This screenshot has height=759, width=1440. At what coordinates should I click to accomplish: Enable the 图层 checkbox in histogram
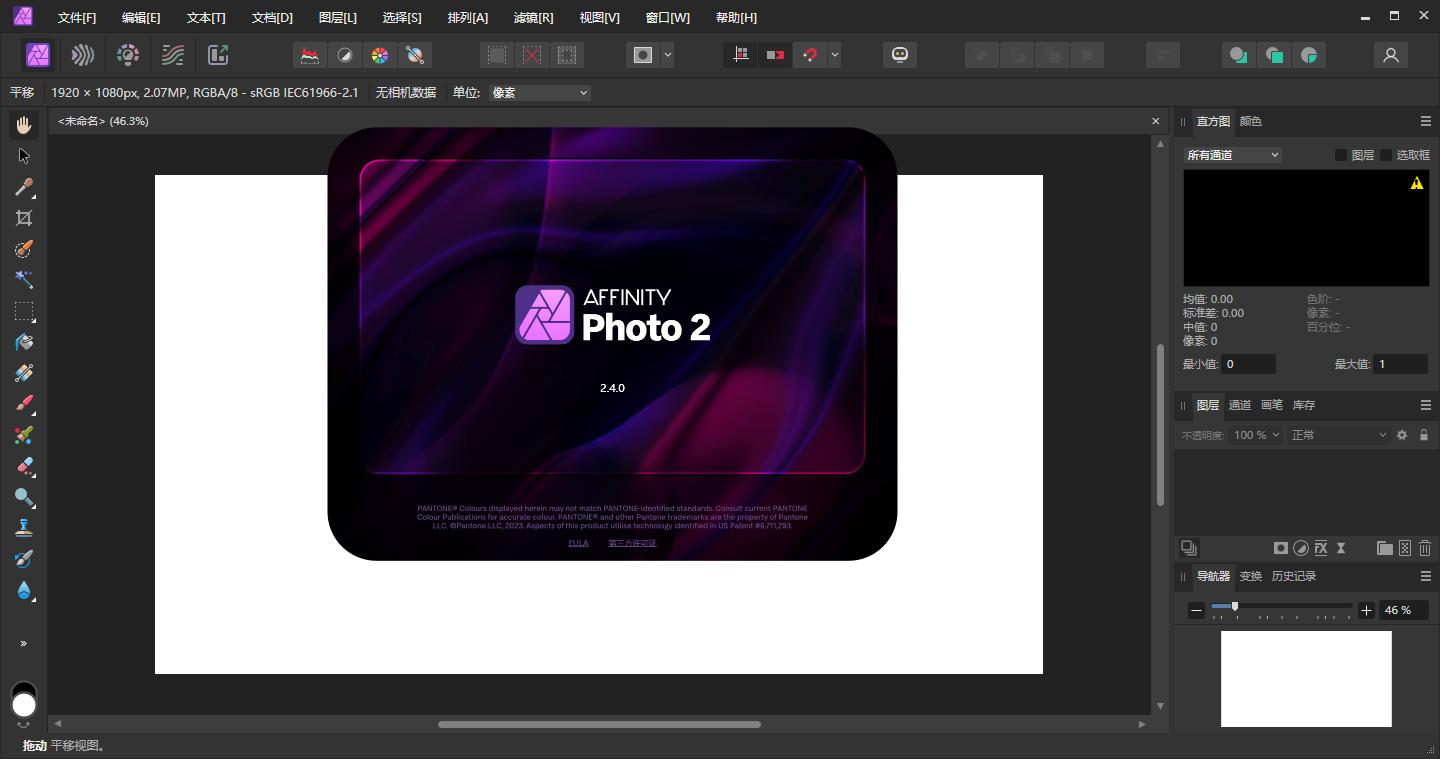click(x=1341, y=155)
